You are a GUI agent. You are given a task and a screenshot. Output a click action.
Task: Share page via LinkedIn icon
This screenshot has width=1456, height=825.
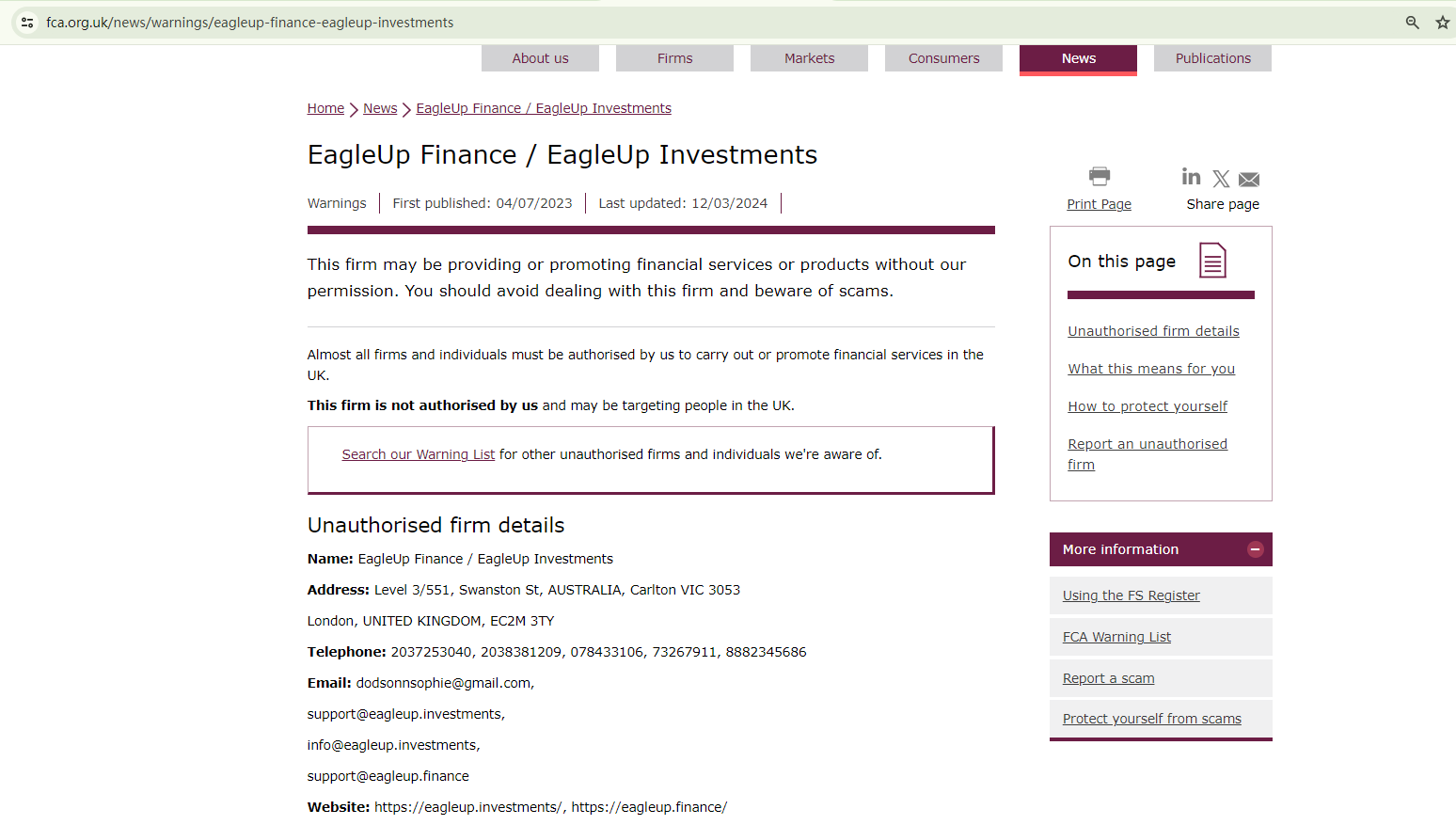pos(1191,177)
